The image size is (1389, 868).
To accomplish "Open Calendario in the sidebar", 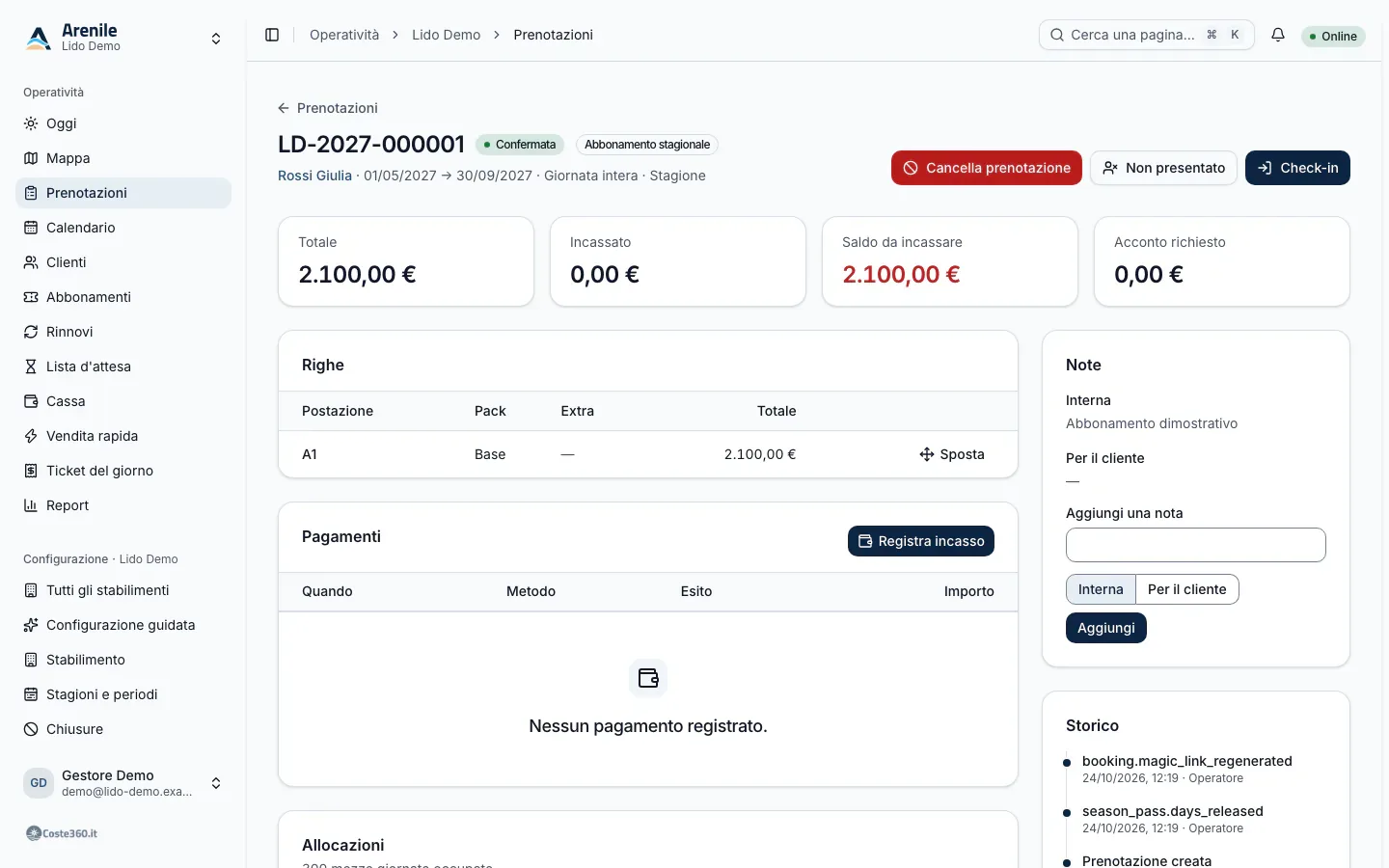I will coord(123,228).
